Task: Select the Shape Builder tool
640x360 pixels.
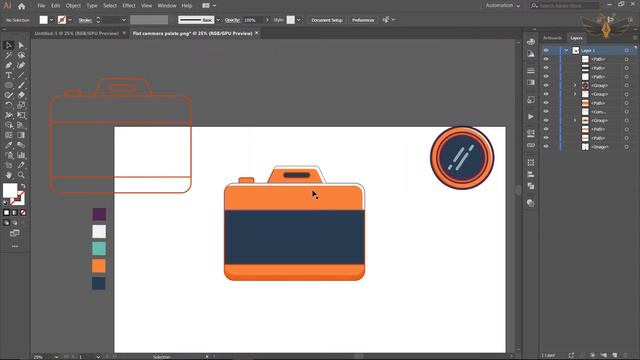Action: coord(9,125)
